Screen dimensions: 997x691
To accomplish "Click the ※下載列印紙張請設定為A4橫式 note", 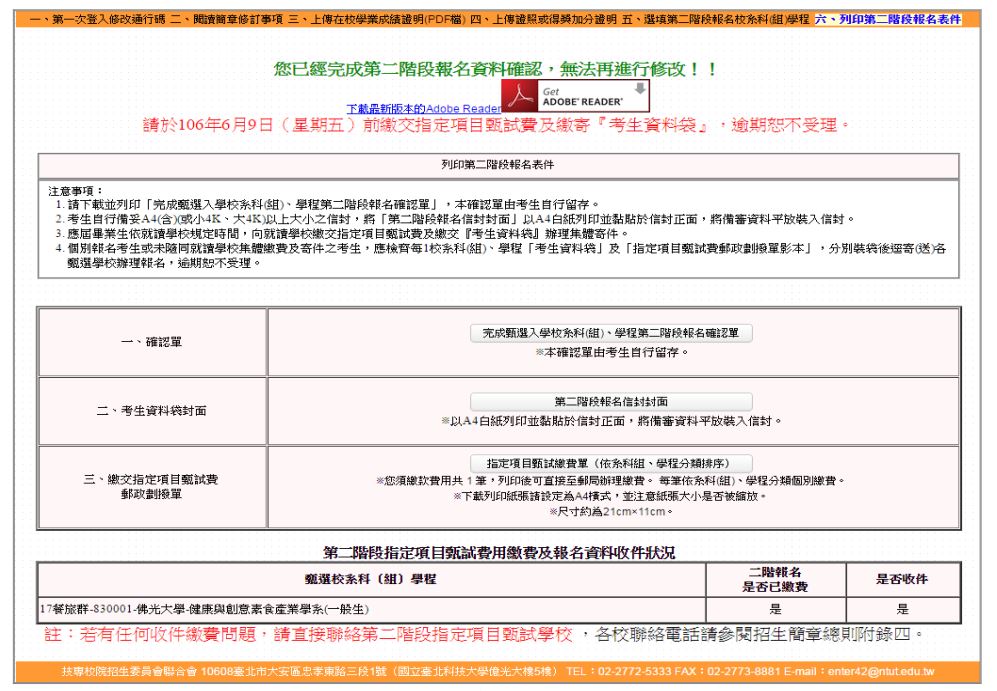I will tap(610, 496).
